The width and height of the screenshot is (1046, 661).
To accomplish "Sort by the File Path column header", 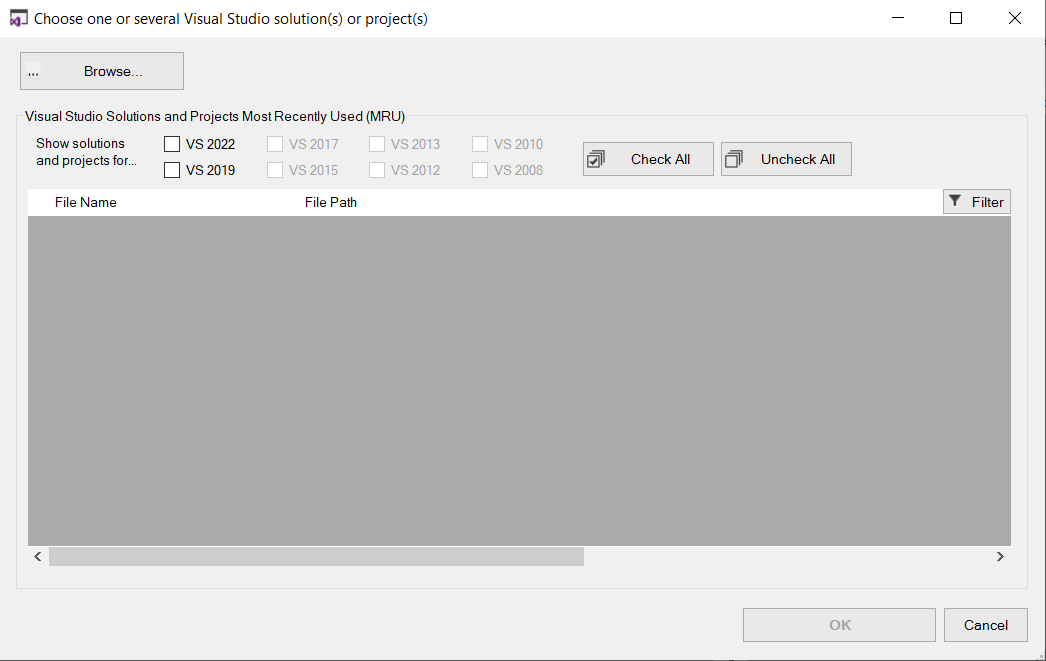I will (331, 202).
